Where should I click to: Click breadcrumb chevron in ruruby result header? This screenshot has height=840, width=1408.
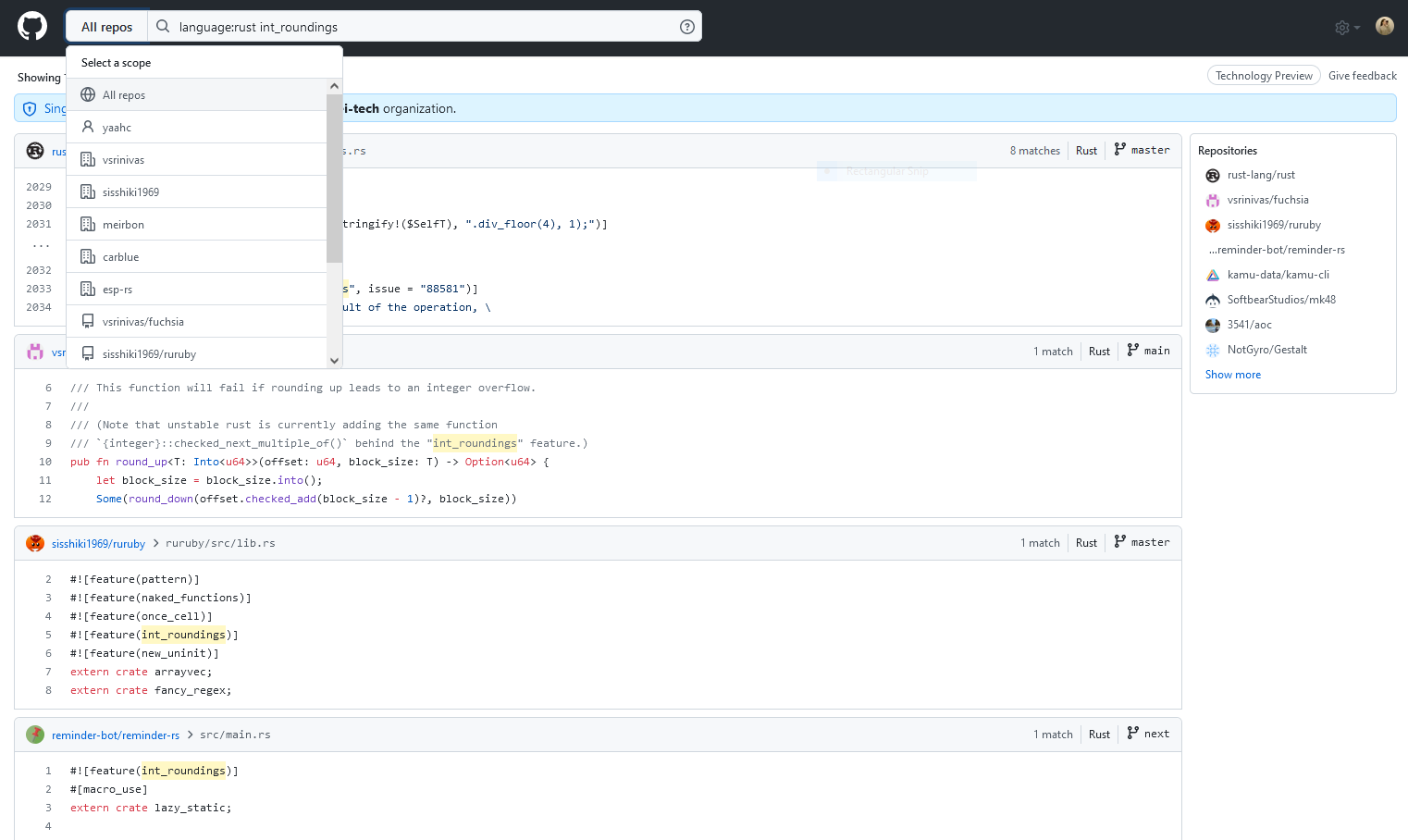[x=155, y=543]
